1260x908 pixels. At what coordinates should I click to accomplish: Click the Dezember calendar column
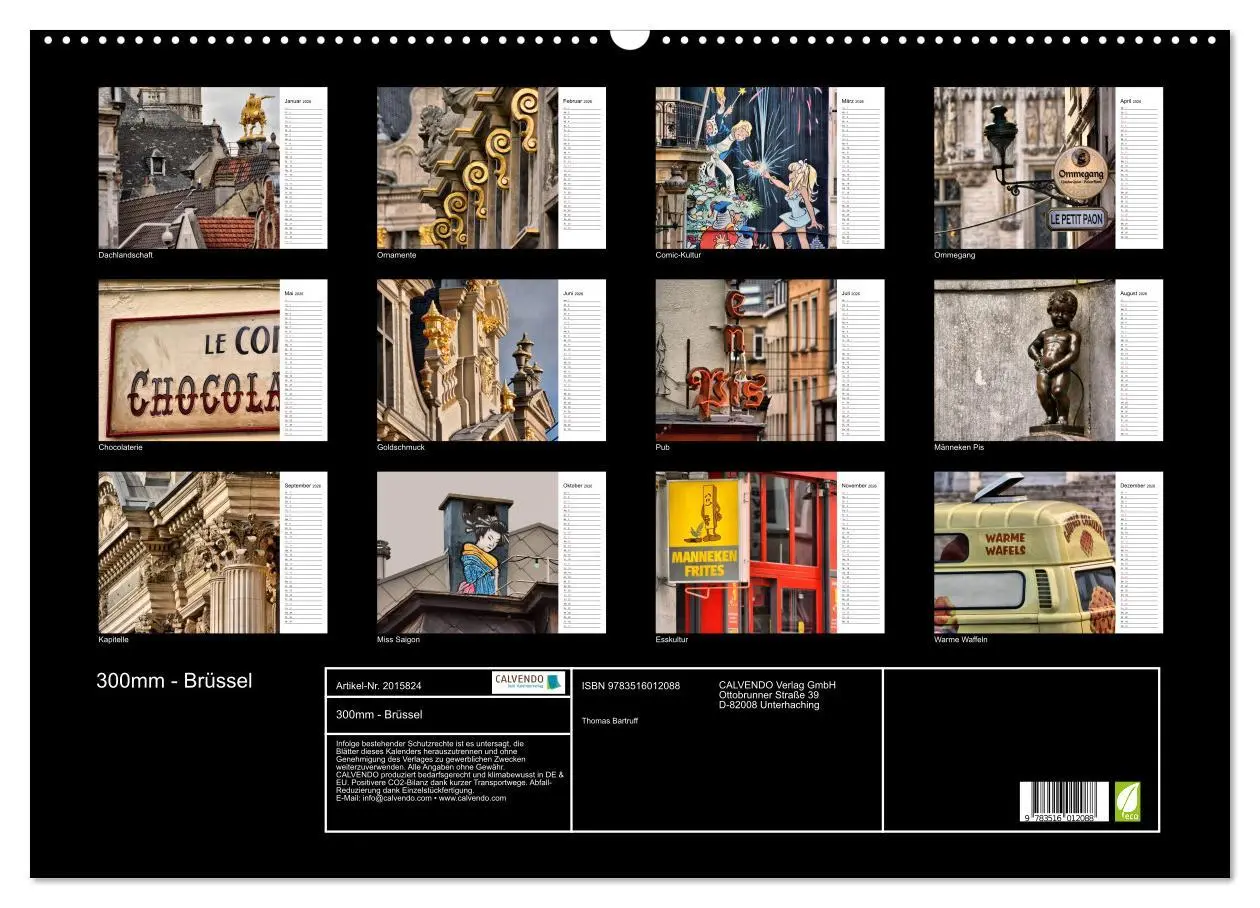1140,552
